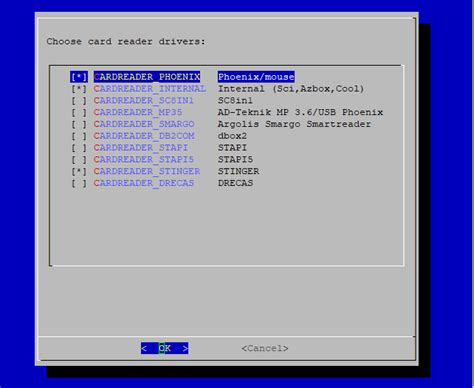This screenshot has width=474, height=388.
Task: Click the STAPI5 description in the right column
Action: (235, 160)
